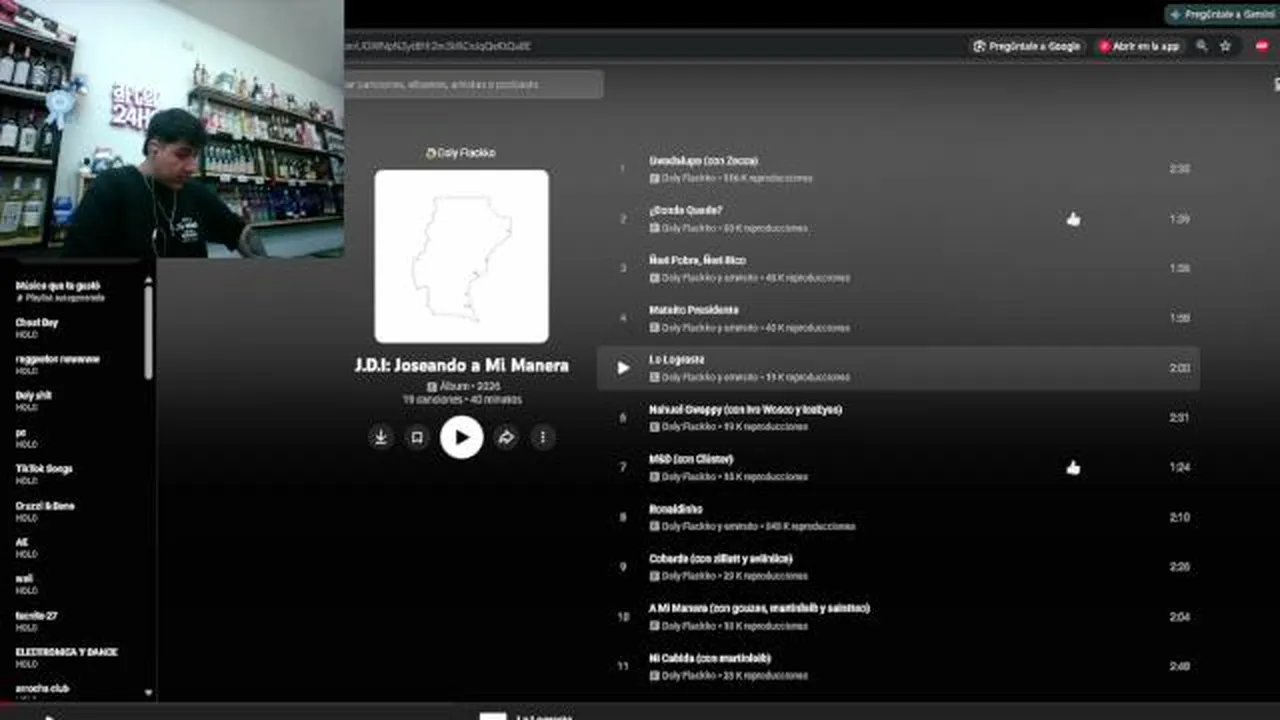Download the J.D.I album

tap(381, 437)
